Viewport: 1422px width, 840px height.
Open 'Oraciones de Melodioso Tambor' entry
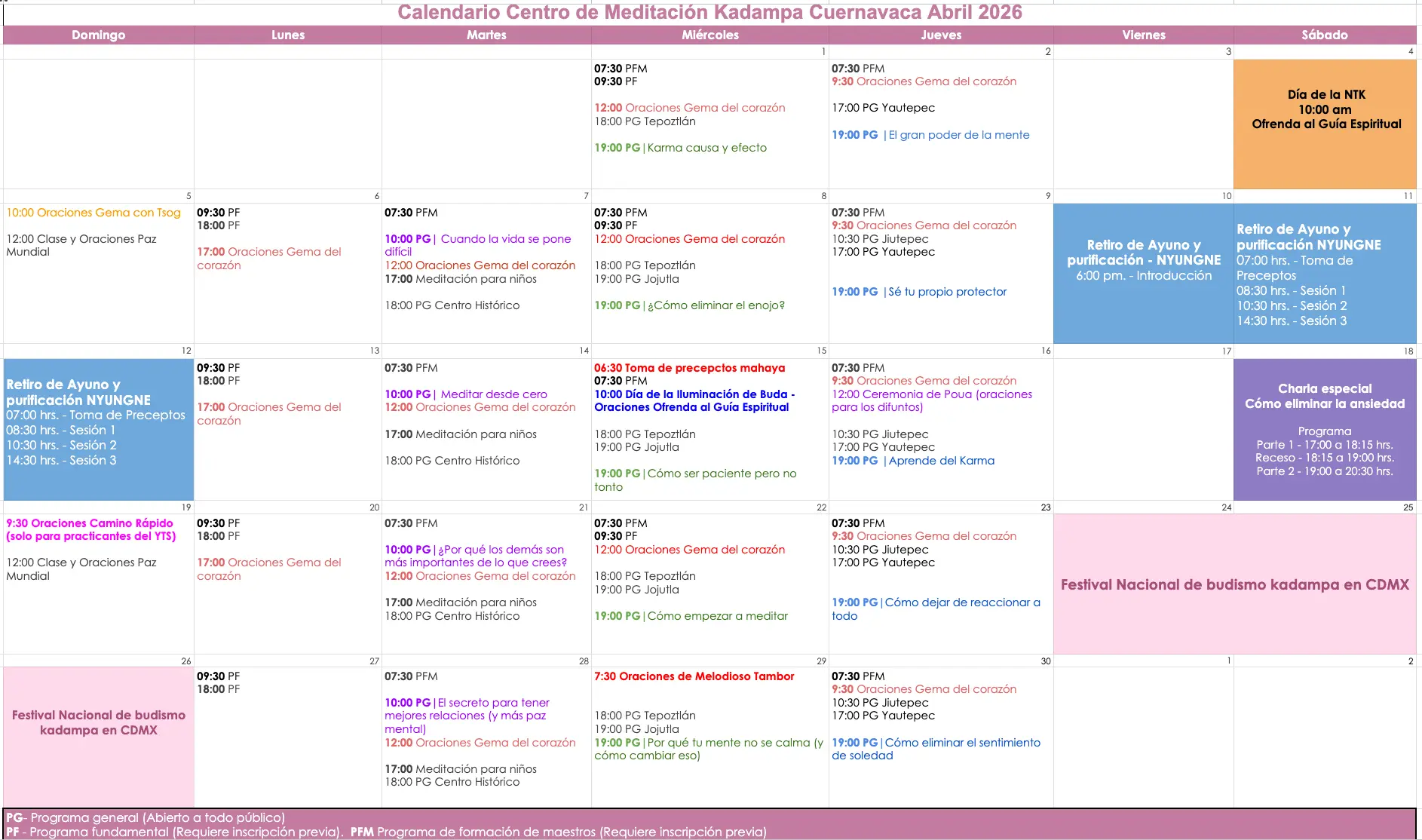[694, 676]
